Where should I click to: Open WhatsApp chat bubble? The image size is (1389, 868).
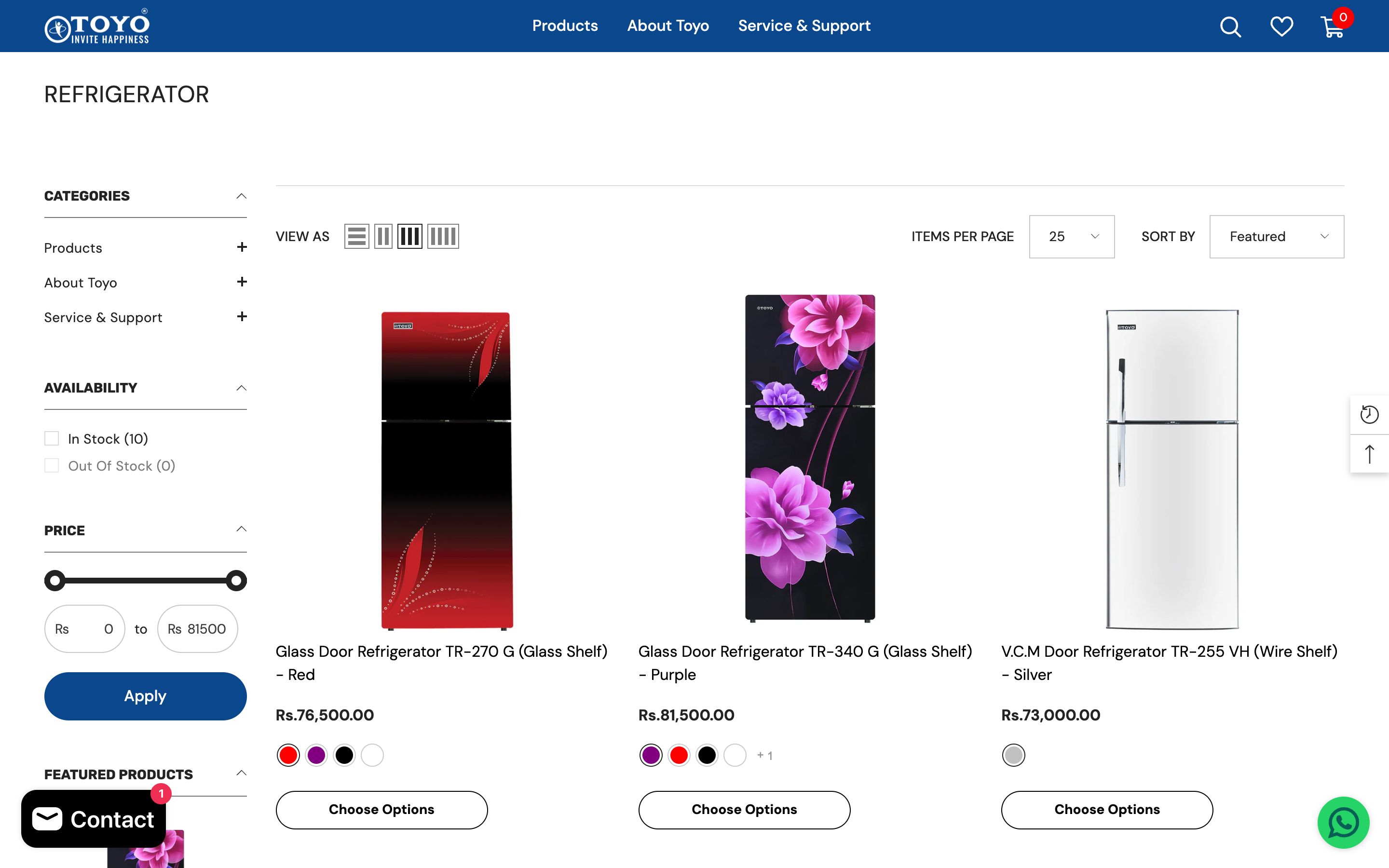pyautogui.click(x=1343, y=822)
